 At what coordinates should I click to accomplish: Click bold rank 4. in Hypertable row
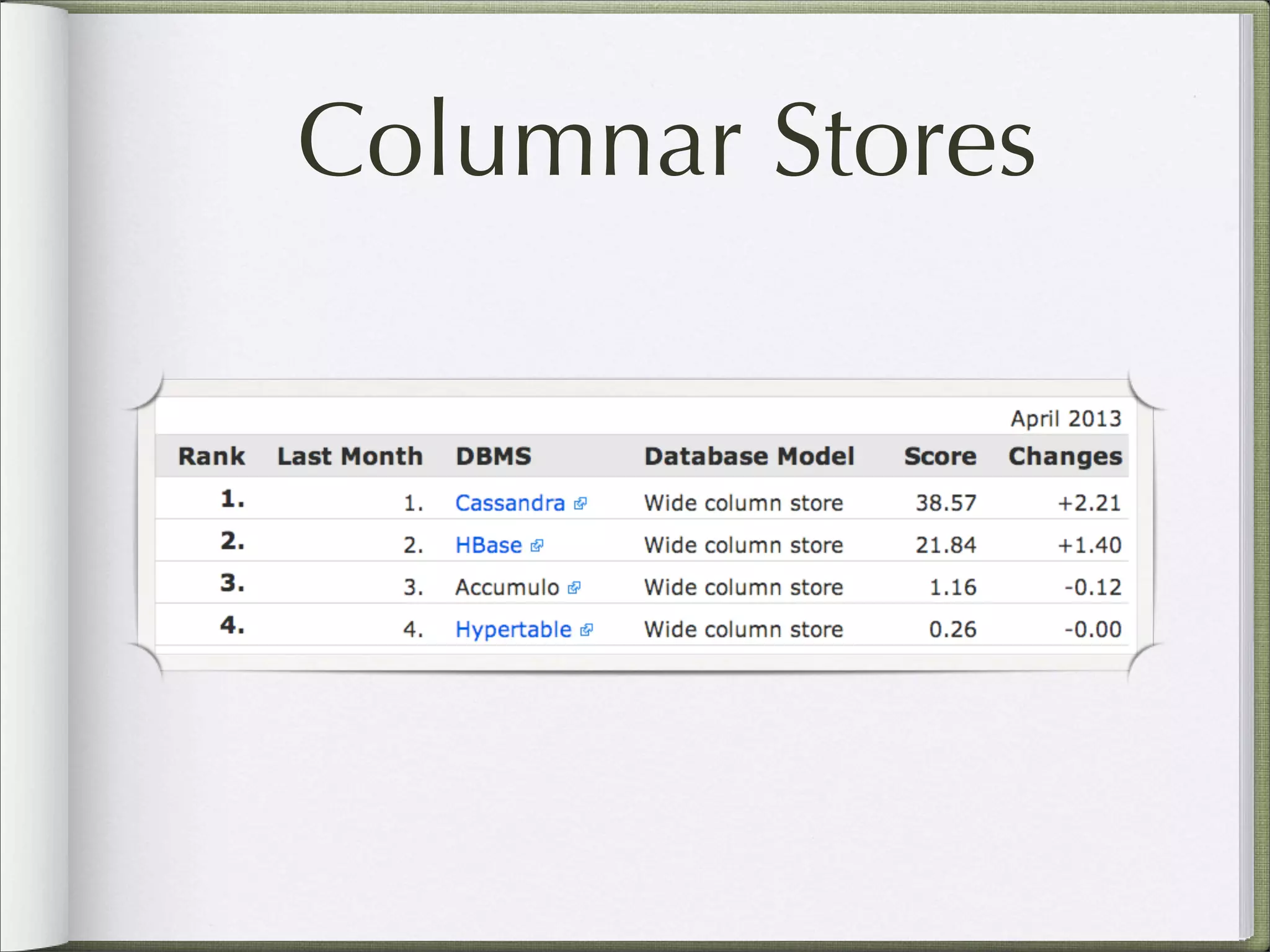(x=233, y=625)
